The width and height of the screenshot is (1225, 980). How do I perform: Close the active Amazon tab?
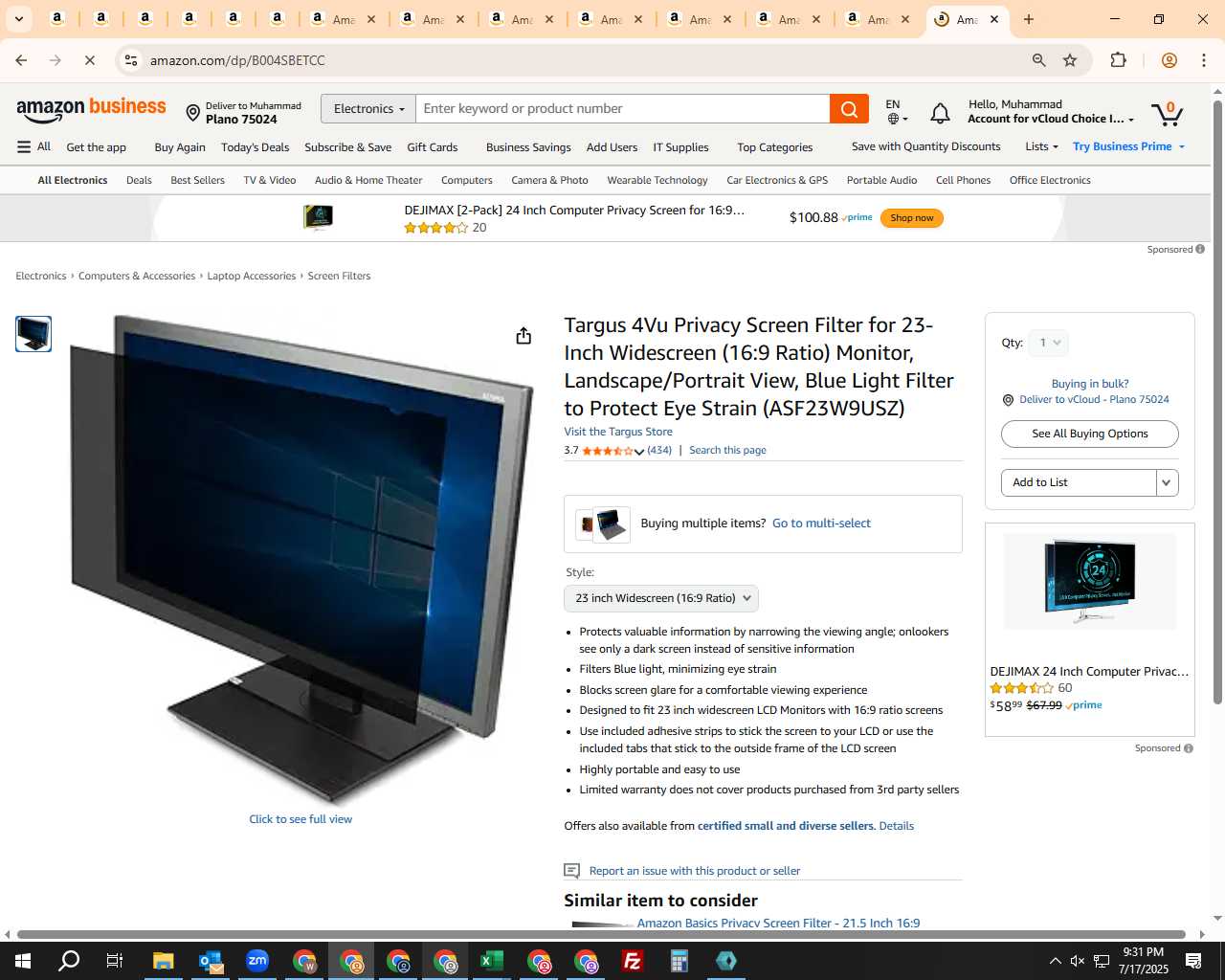tap(994, 19)
